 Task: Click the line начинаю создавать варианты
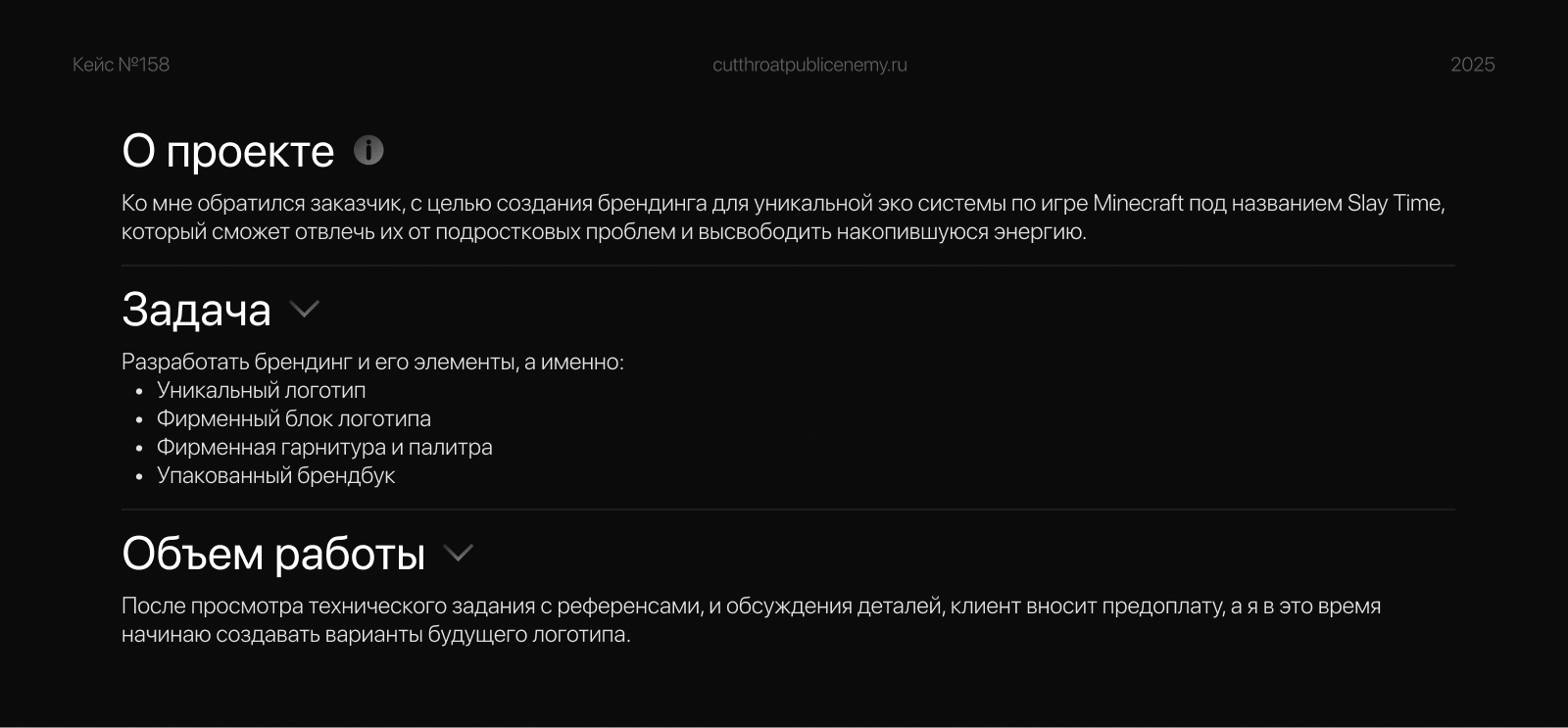[375, 635]
